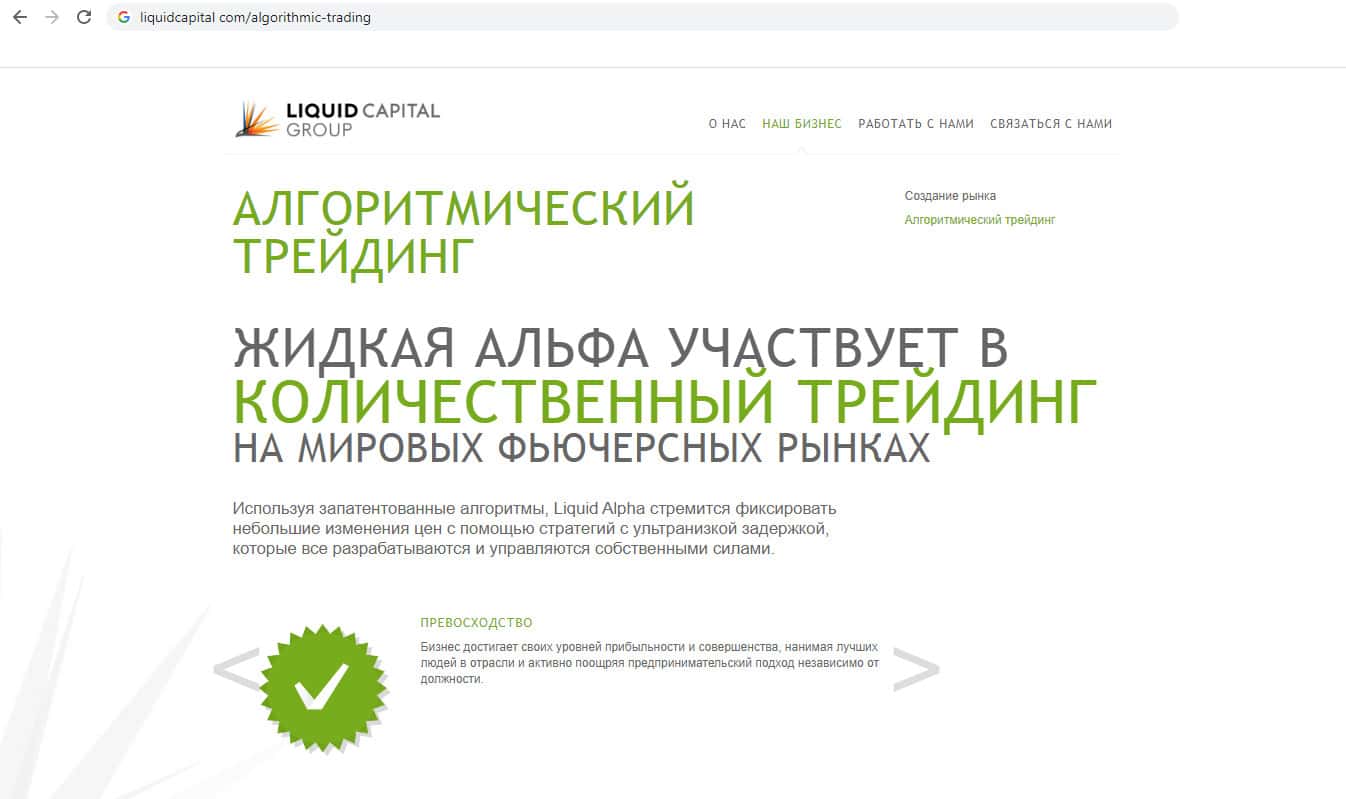Focus the address bar URL field

(643, 17)
